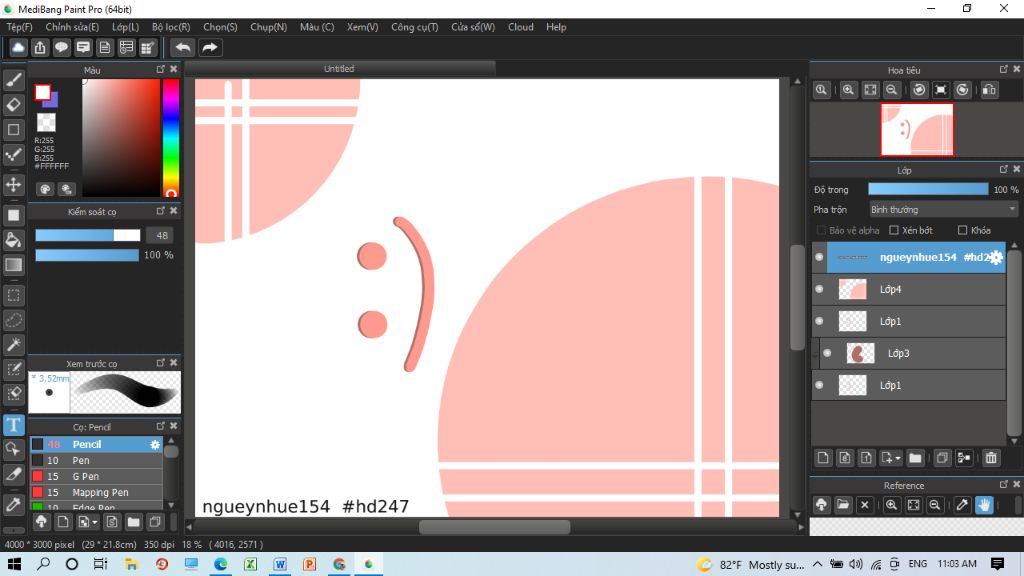Viewport: 1024px width, 576px height.
Task: Open settings gear of the Pencil brush
Action: tap(155, 444)
